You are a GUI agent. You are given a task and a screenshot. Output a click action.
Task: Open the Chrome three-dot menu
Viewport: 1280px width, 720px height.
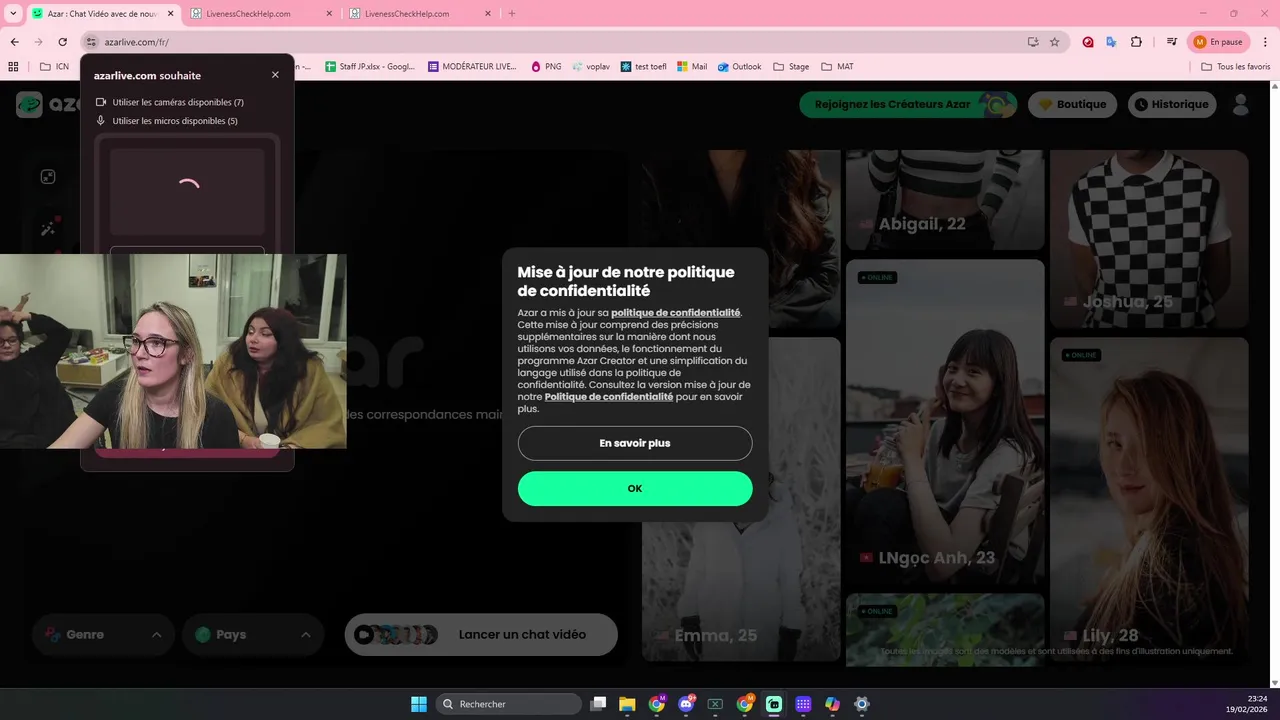click(x=1265, y=42)
